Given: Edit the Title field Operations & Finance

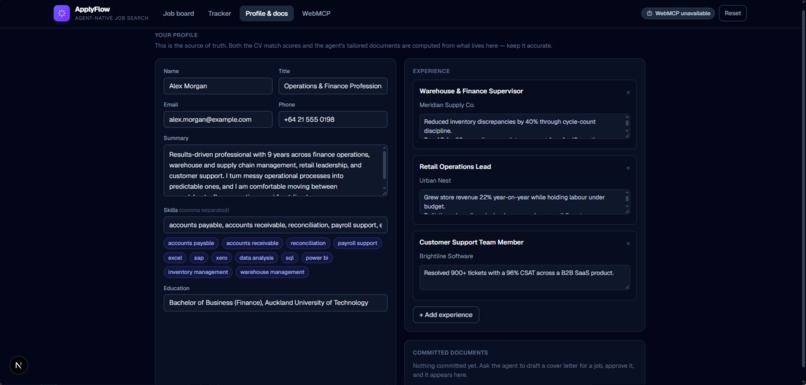Looking at the screenshot, I should coord(333,86).
